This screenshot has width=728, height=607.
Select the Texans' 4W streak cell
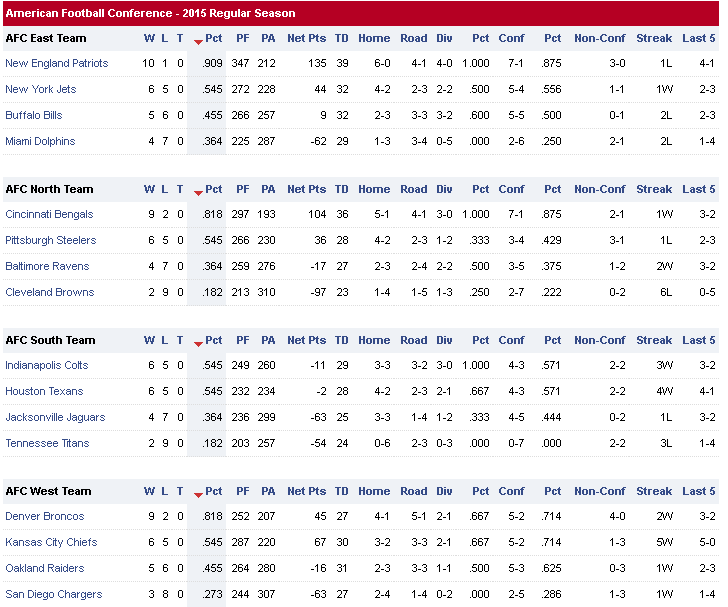click(x=664, y=391)
